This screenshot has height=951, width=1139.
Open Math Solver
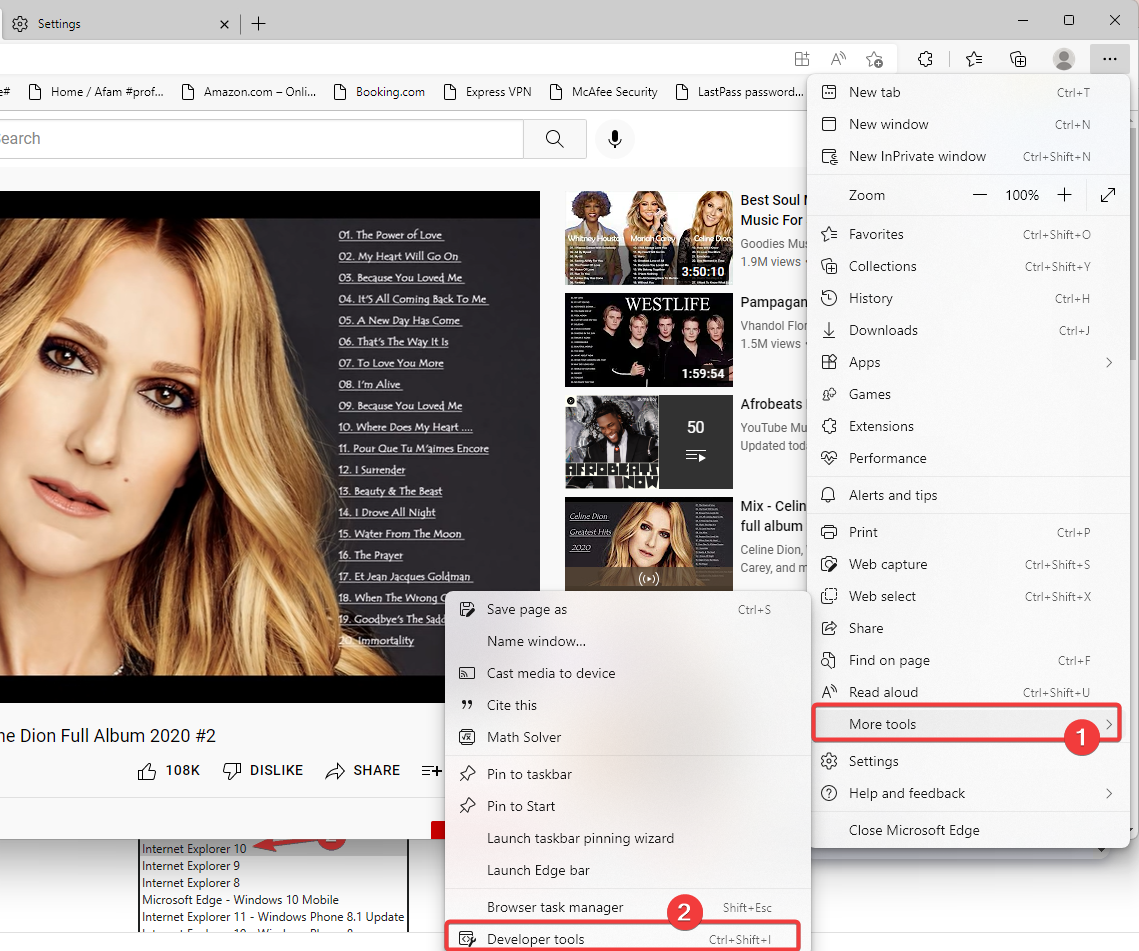(x=628, y=737)
